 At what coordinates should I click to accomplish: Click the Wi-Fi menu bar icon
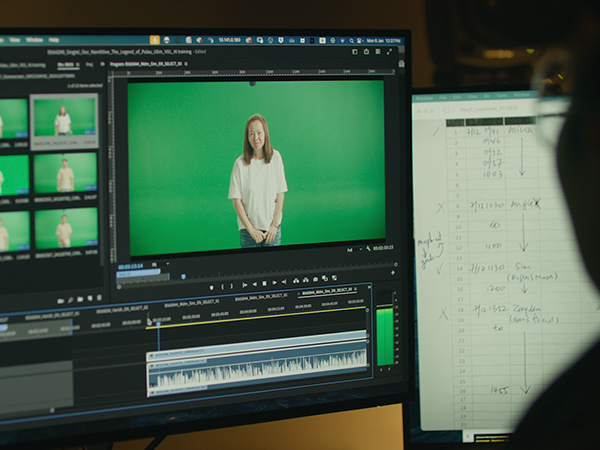(x=342, y=41)
